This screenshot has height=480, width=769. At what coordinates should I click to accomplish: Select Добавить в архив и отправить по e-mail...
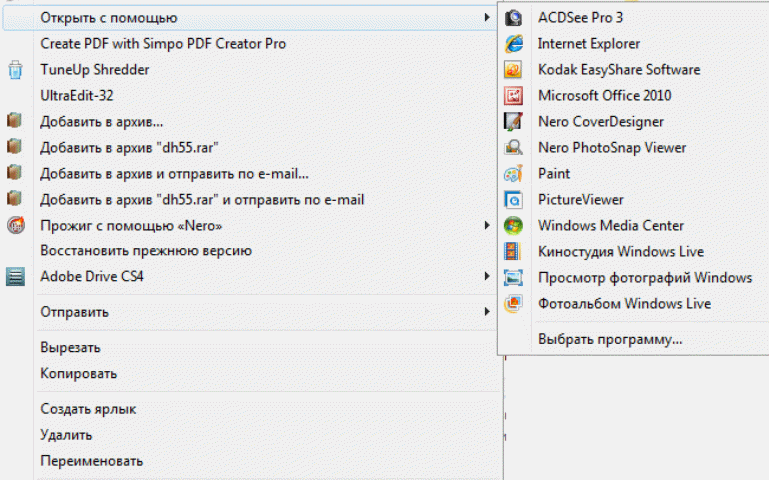coord(175,174)
